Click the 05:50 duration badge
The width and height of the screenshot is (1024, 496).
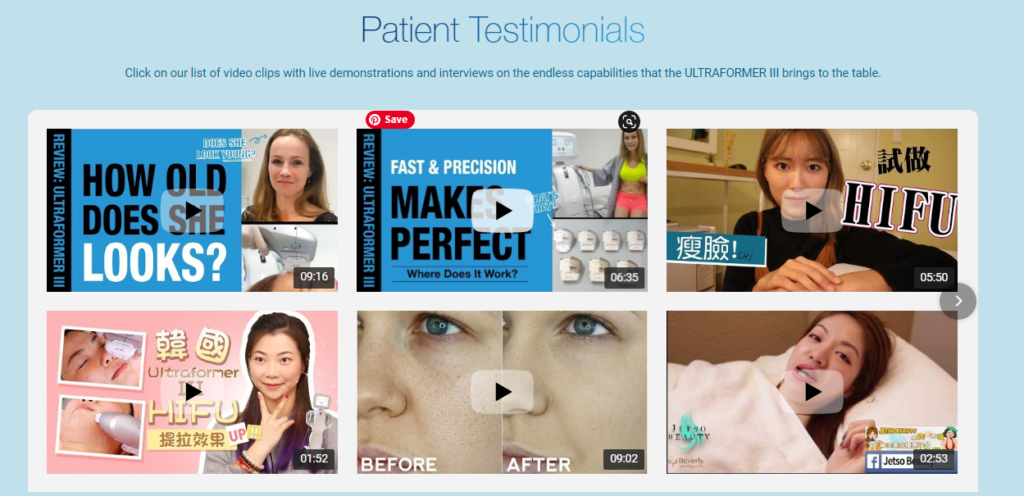(x=934, y=277)
